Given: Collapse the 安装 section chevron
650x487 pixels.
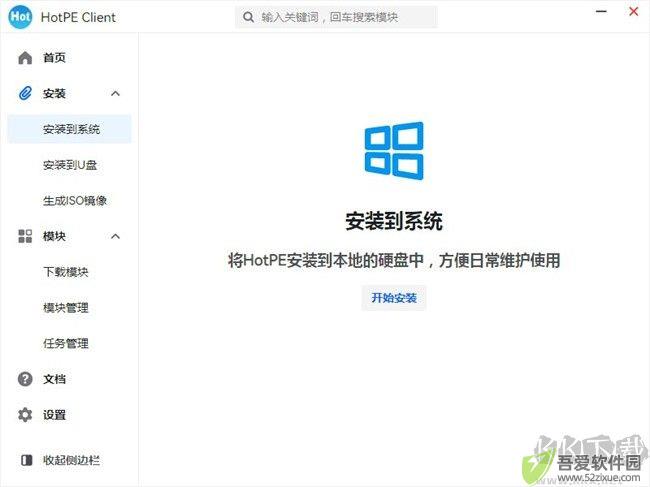Looking at the screenshot, I should click(116, 93).
